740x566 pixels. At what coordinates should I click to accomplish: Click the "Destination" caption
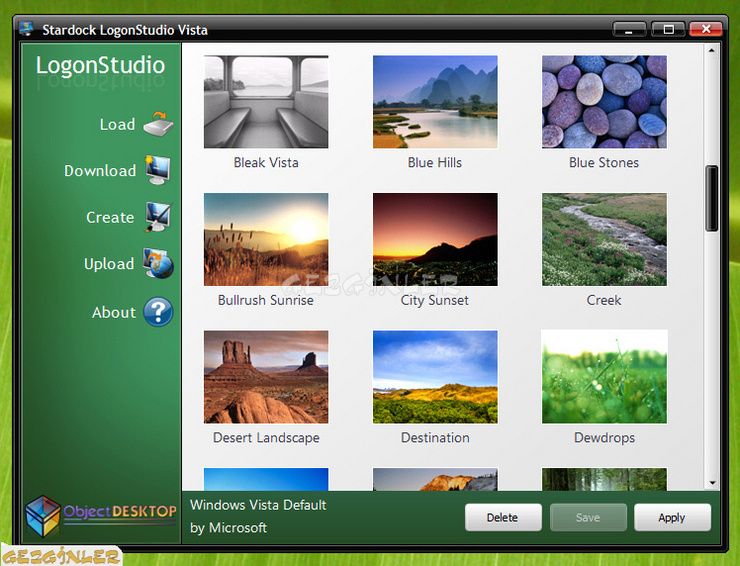tap(435, 438)
